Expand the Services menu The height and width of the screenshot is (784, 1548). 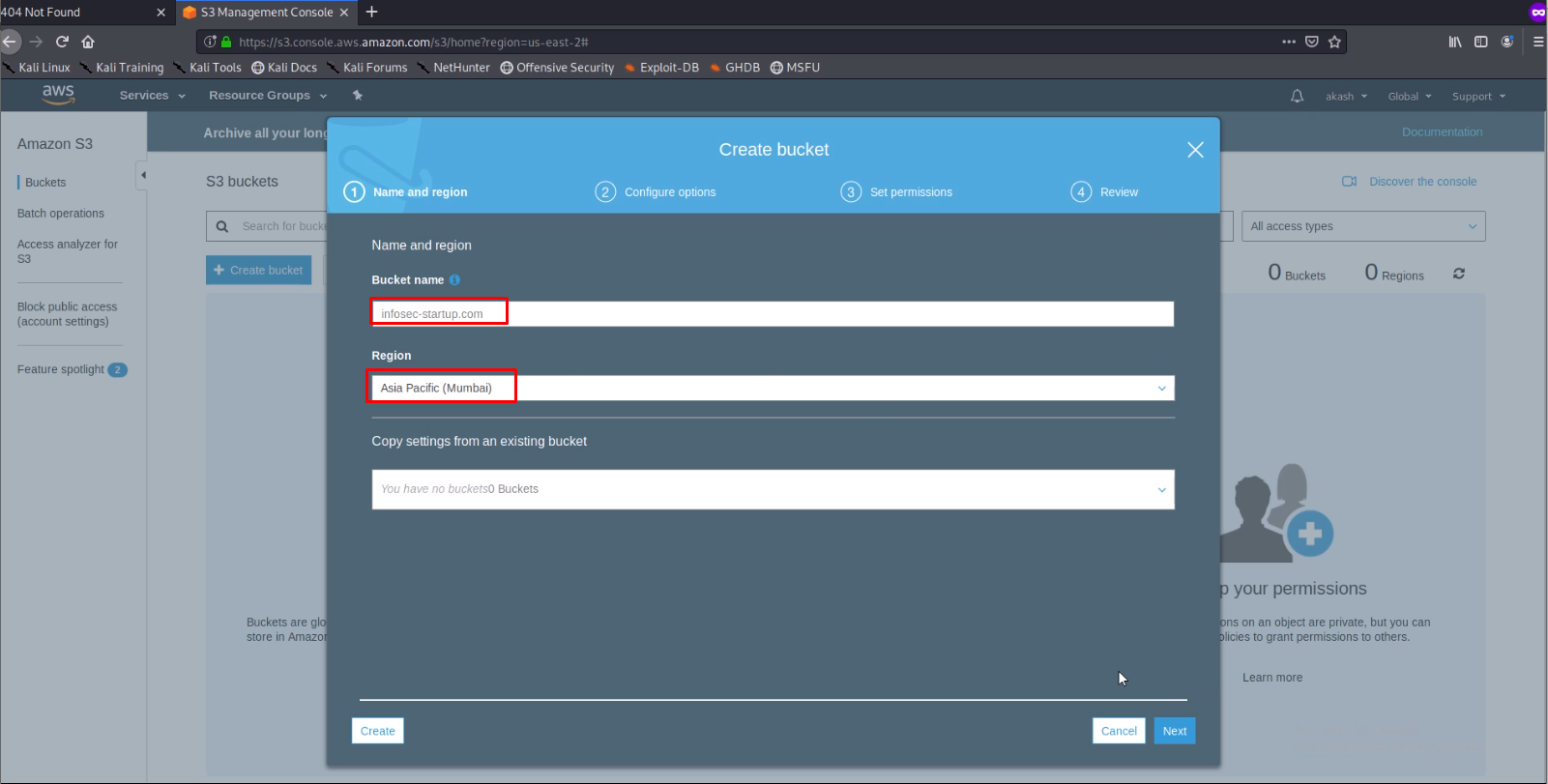(152, 96)
